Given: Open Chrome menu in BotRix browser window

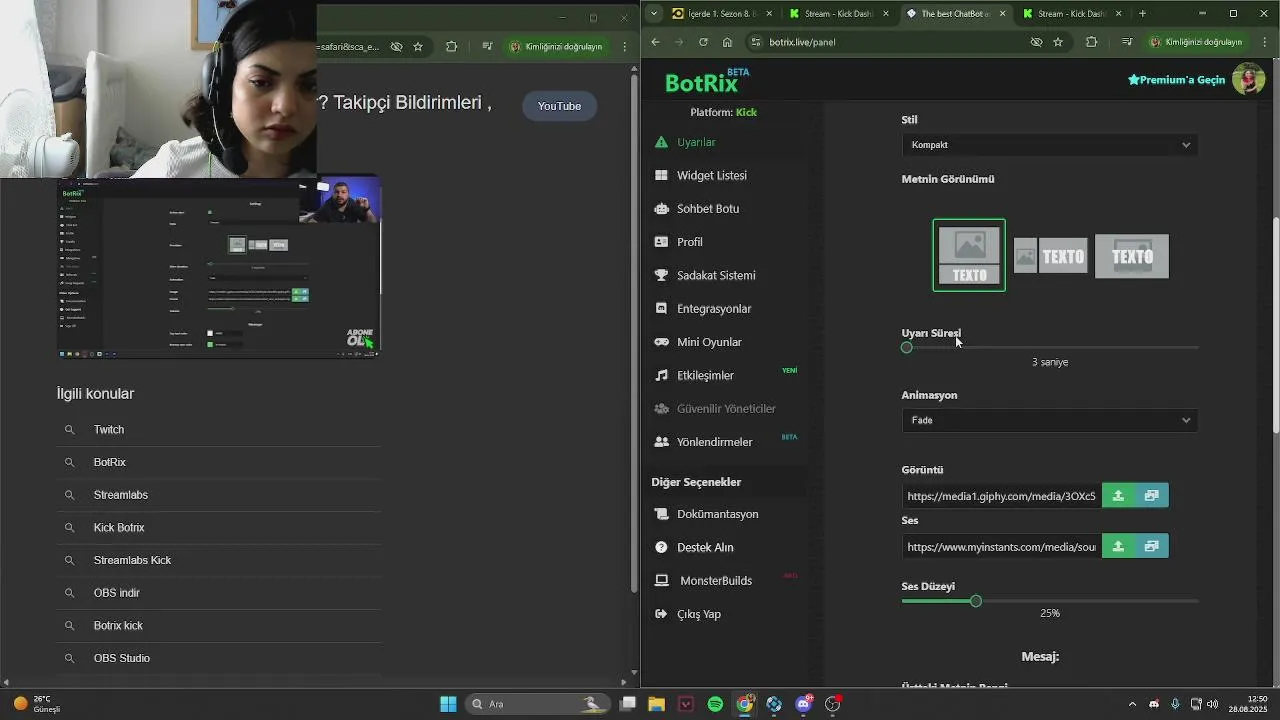Looking at the screenshot, I should 1263,42.
